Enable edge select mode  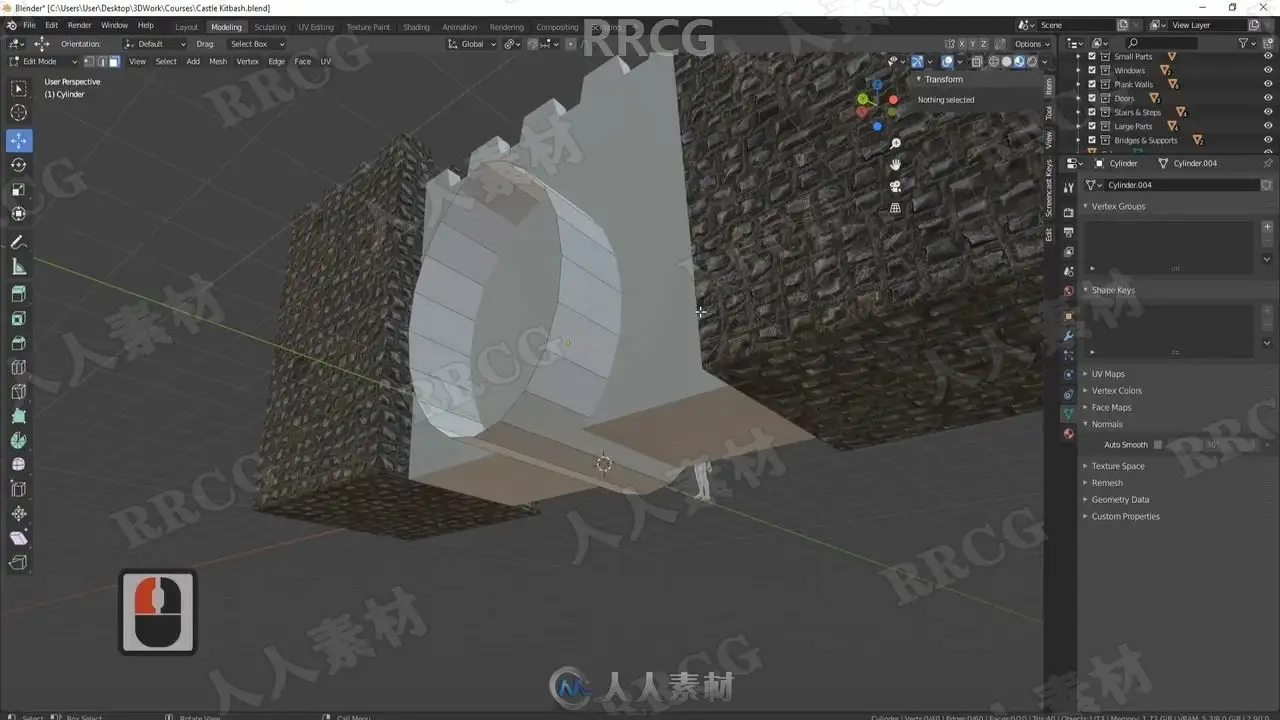coord(101,61)
